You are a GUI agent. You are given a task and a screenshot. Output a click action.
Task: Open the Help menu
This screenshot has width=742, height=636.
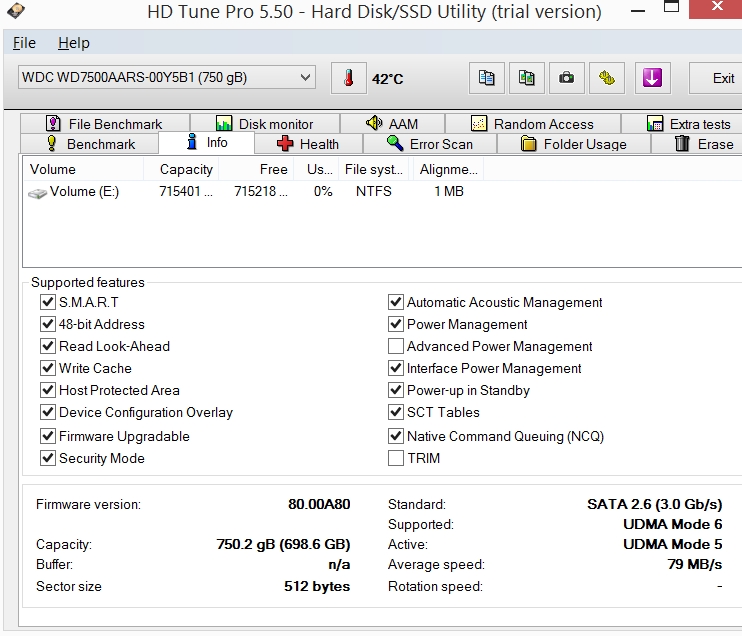click(73, 43)
